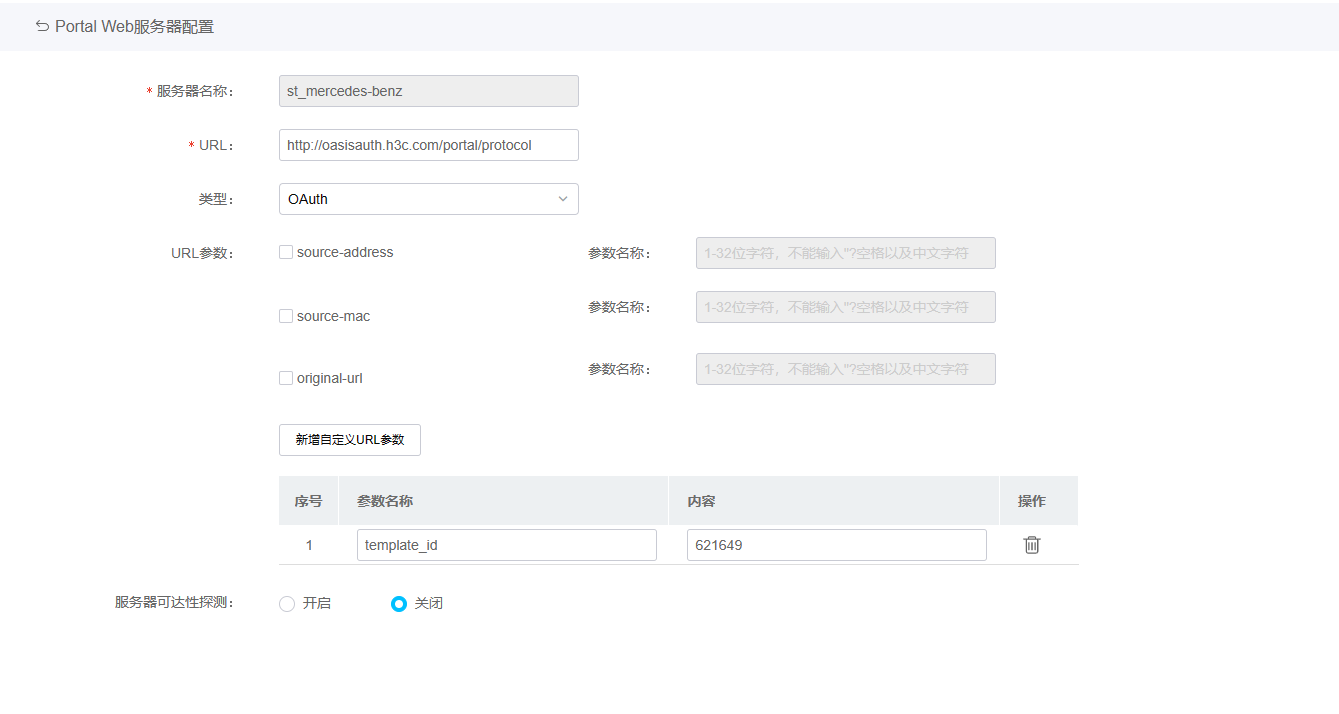Click the source-mac 参数名称 input field
The image size is (1339, 714).
845,307
